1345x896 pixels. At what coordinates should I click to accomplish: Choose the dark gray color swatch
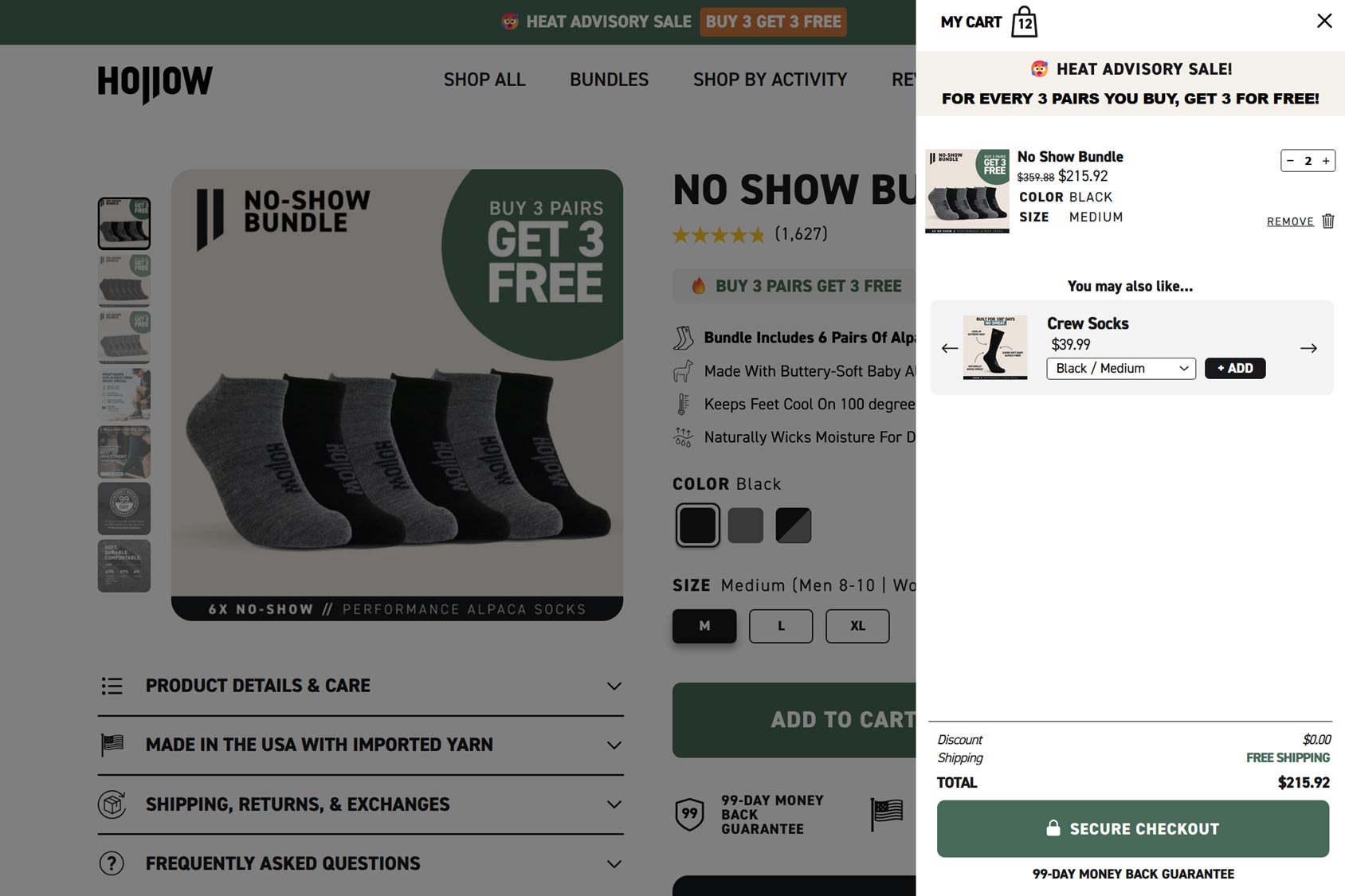[746, 525]
